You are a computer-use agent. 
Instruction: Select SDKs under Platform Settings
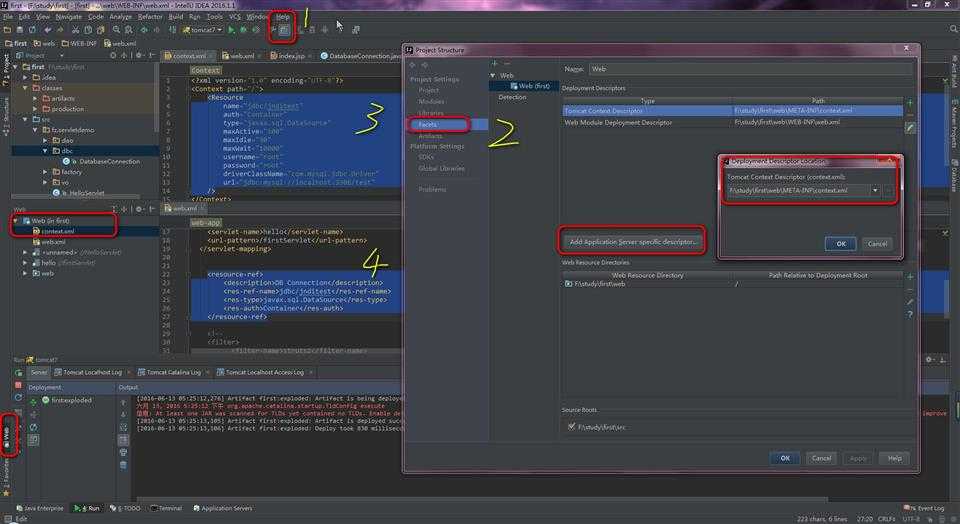point(426,157)
